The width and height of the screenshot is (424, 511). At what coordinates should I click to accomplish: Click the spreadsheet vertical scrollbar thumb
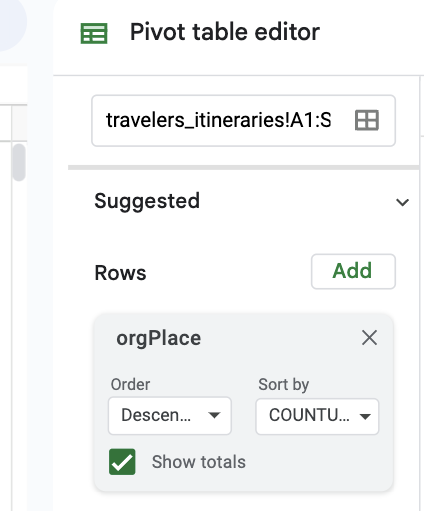(19, 162)
